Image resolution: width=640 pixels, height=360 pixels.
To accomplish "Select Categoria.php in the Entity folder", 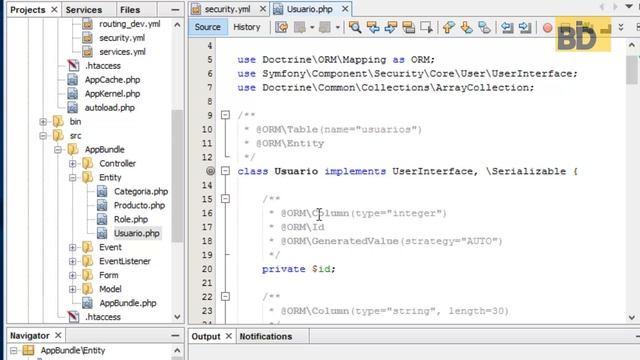I will coord(141,191).
